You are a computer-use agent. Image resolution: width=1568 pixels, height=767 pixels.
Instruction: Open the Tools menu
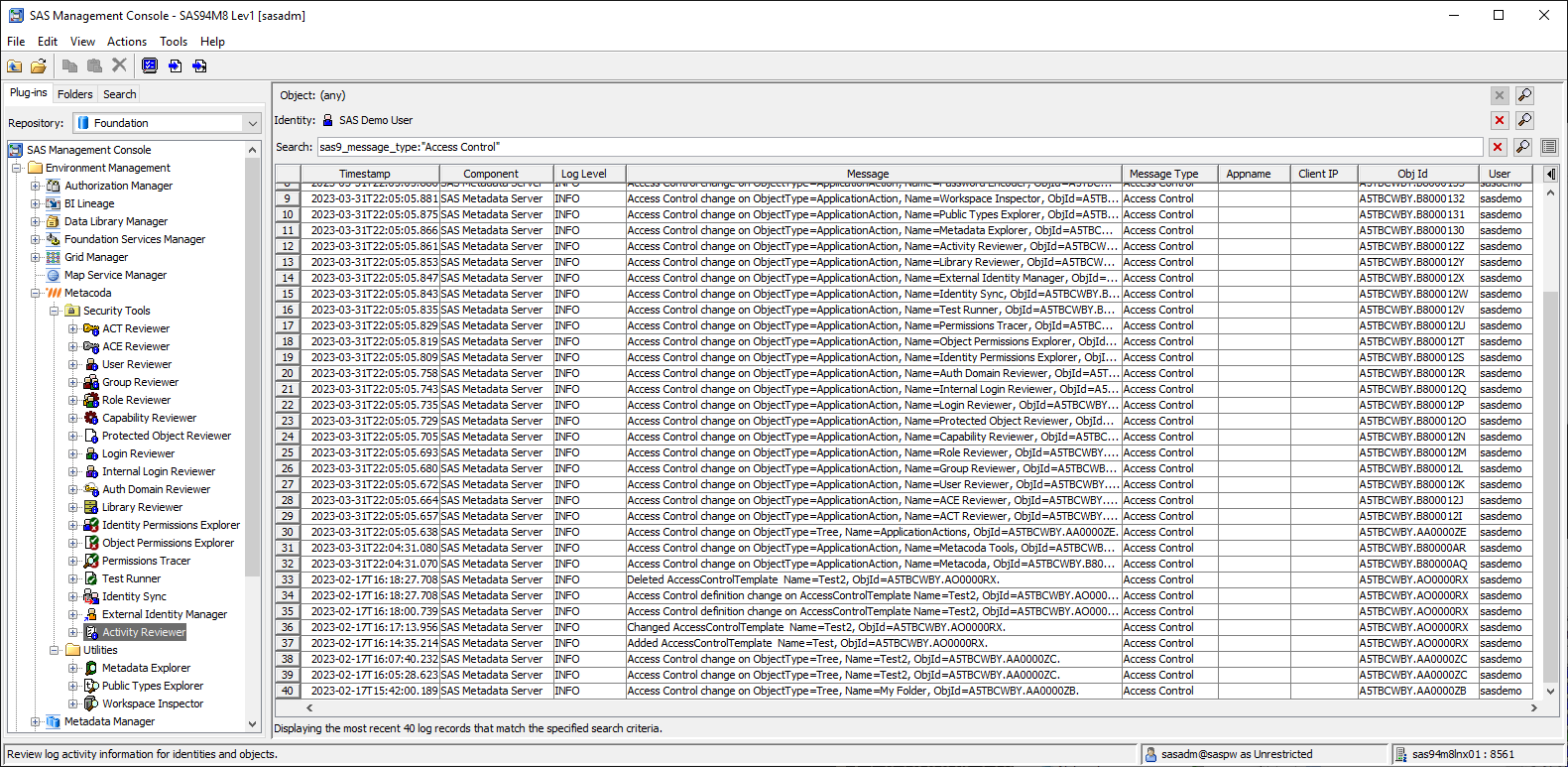click(174, 42)
